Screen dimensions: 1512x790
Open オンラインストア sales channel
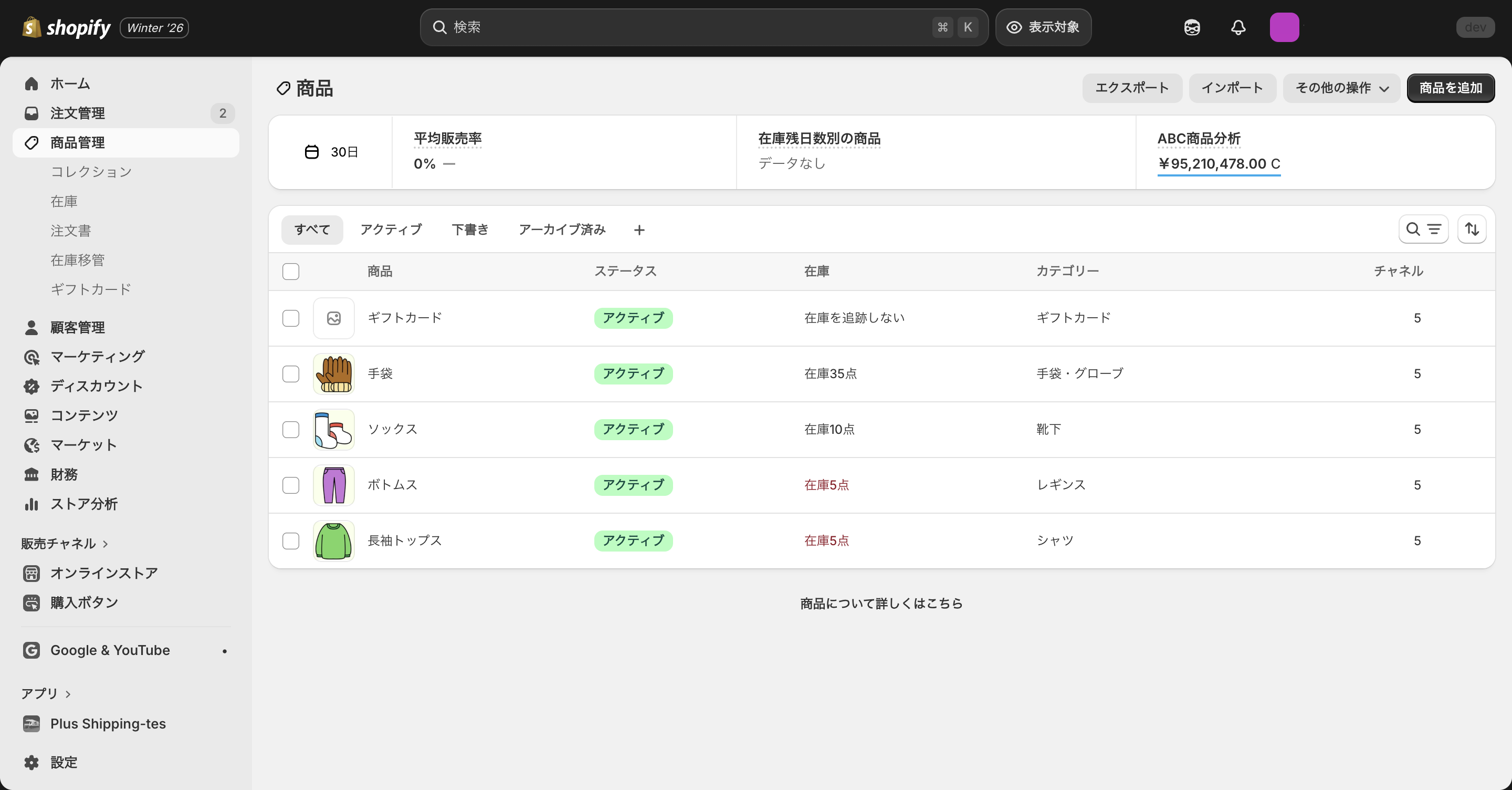(104, 573)
